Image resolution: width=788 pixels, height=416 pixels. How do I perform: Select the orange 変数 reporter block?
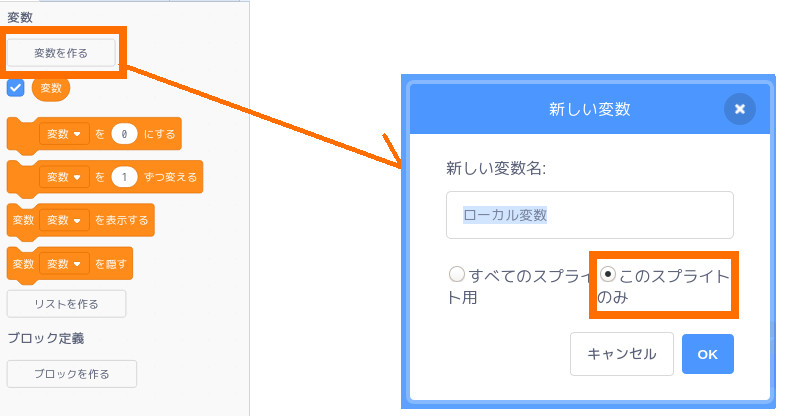(51, 88)
